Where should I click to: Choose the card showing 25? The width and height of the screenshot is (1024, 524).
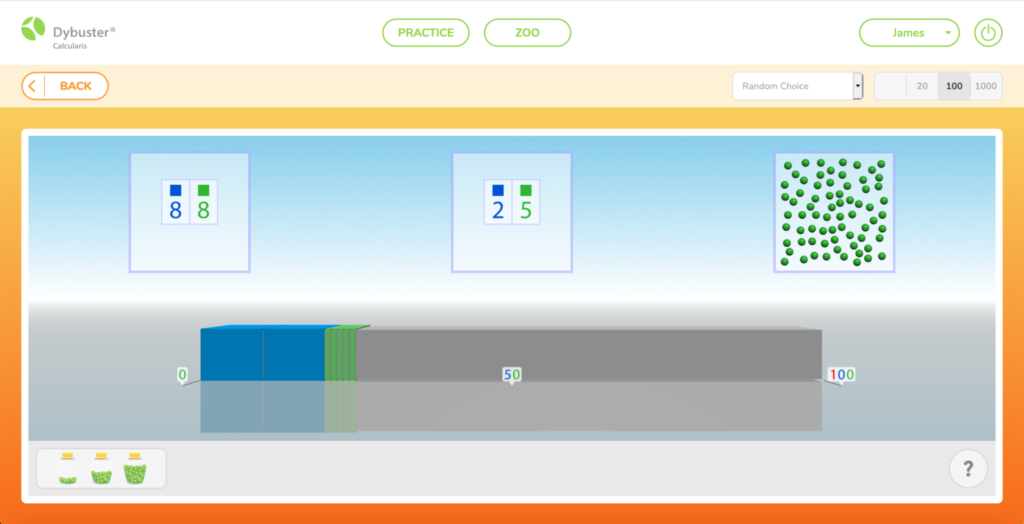(x=512, y=212)
